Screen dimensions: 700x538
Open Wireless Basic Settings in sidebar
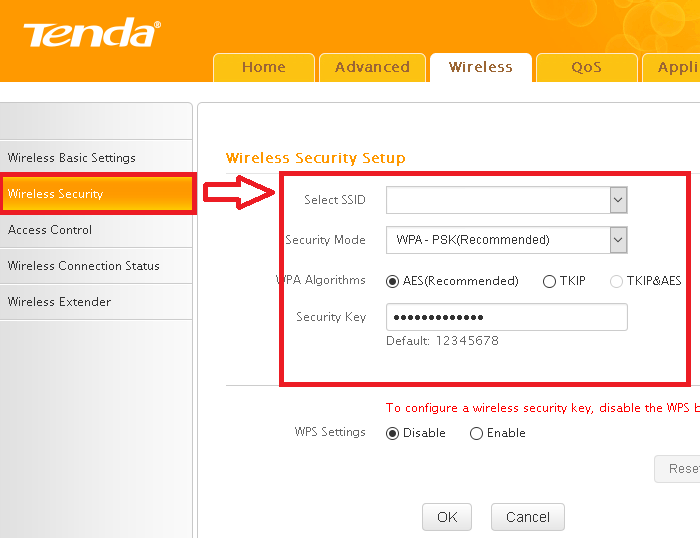click(x=96, y=158)
